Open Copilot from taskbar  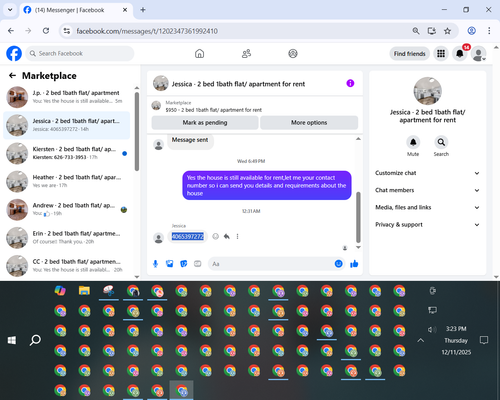60,291
